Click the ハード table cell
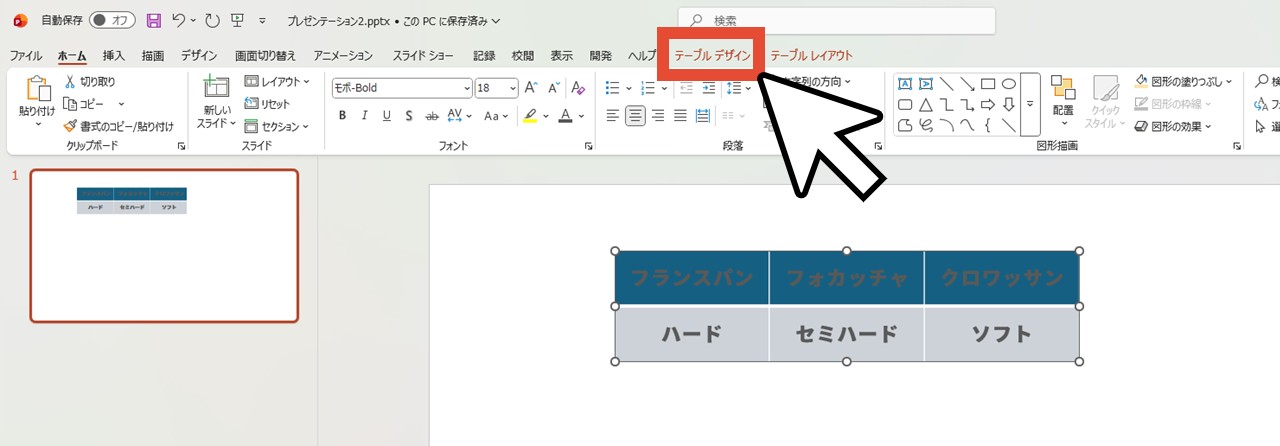1280x446 pixels. [x=692, y=334]
